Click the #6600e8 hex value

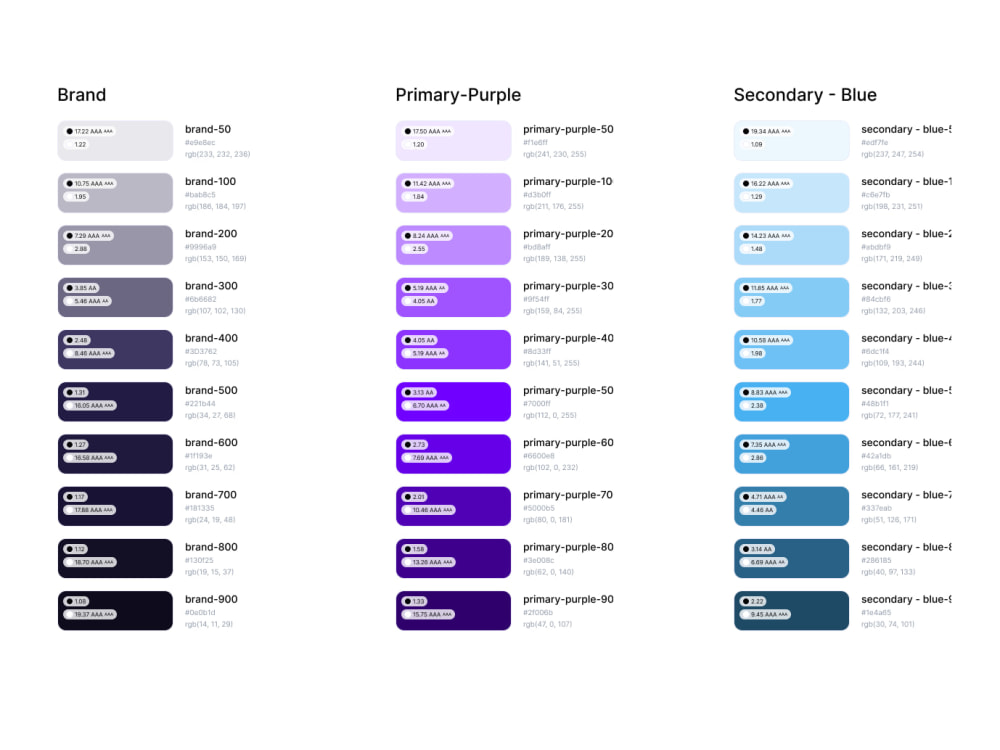pos(539,456)
